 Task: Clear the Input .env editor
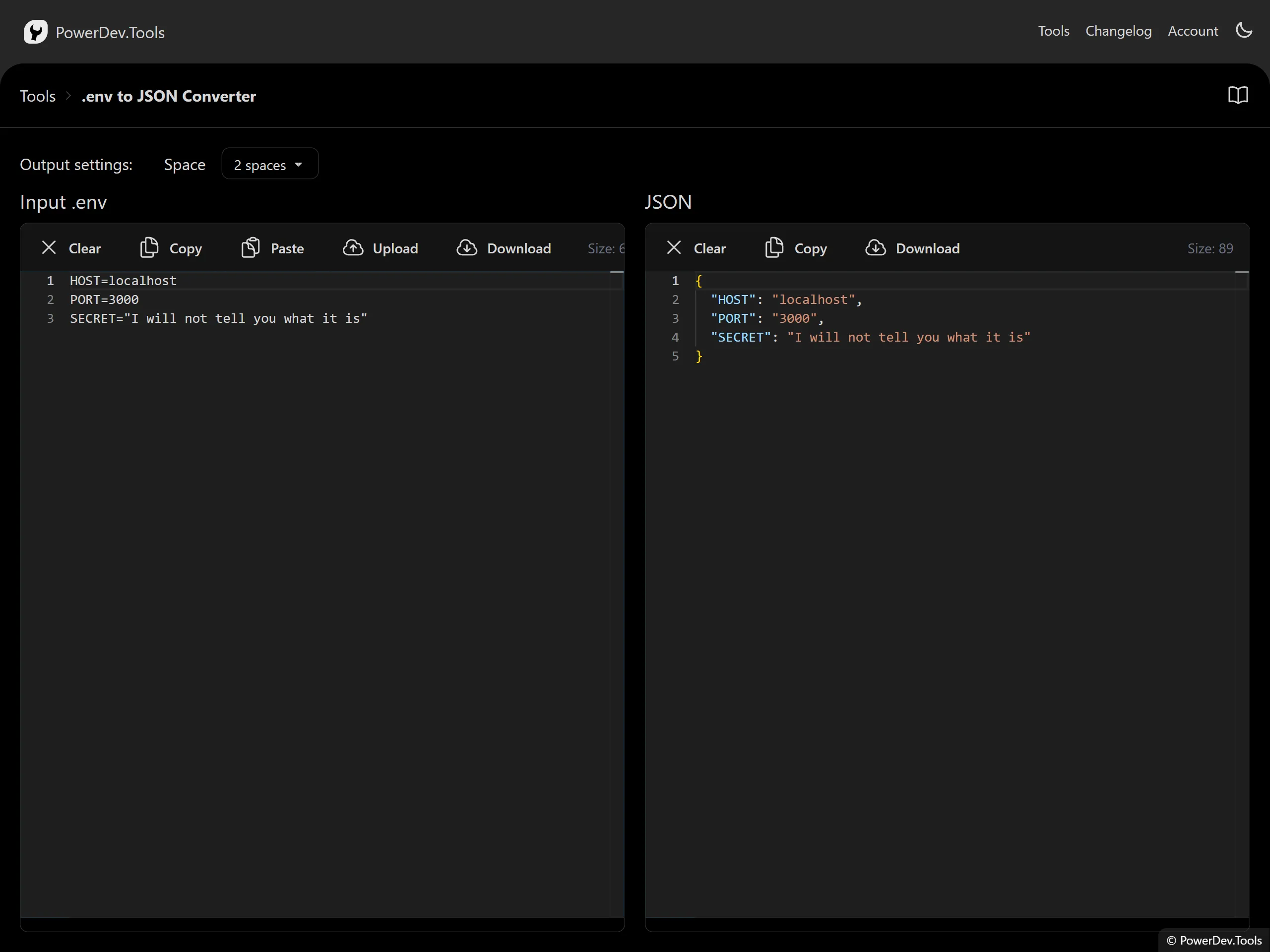(x=71, y=248)
